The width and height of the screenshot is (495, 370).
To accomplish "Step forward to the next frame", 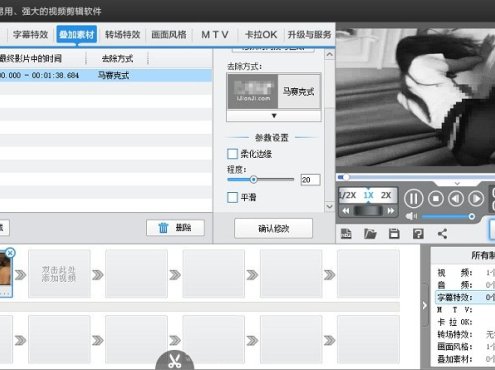I will pos(476,199).
